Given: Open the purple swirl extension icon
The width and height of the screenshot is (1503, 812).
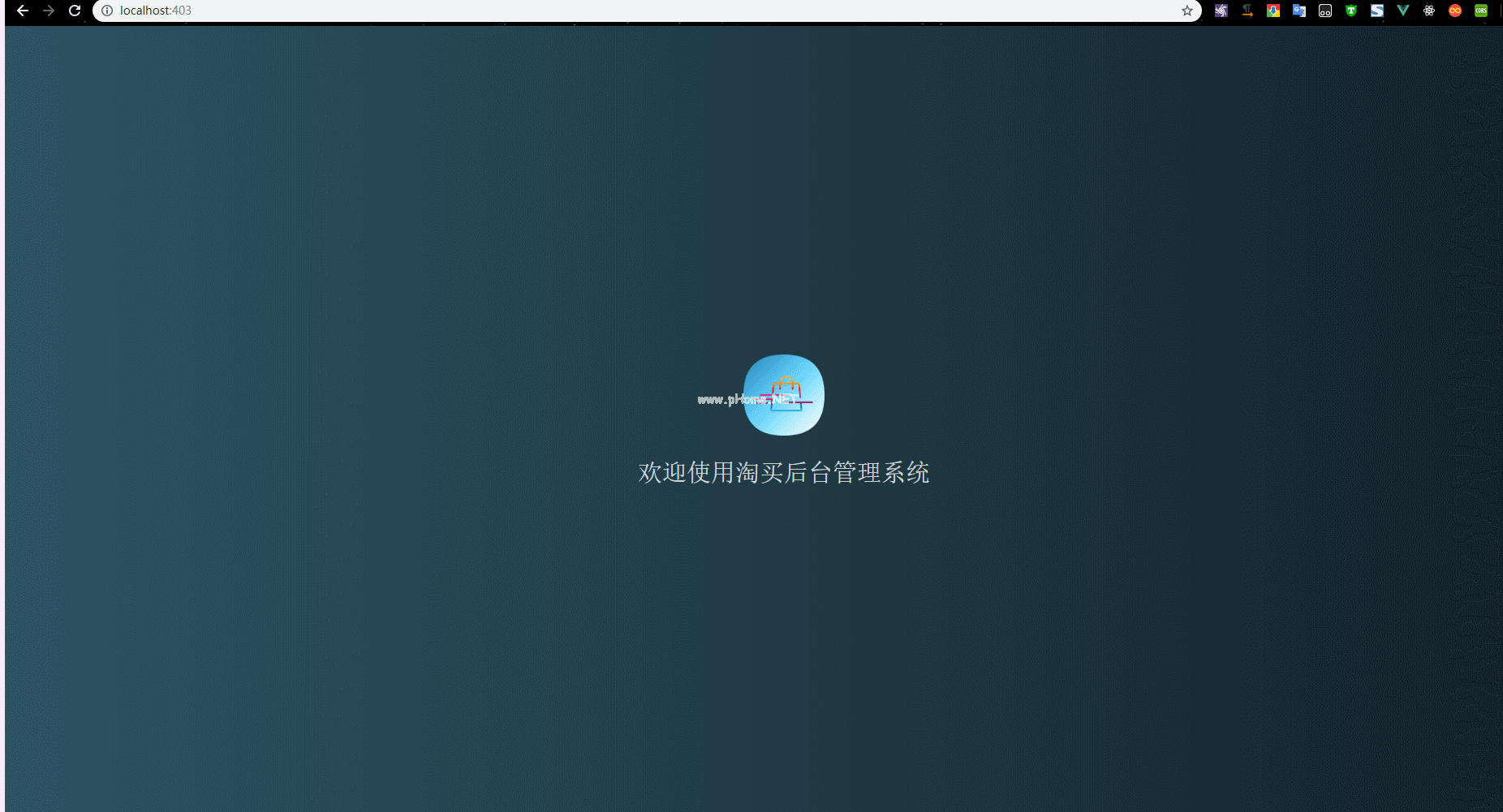Looking at the screenshot, I should pyautogui.click(x=1221, y=11).
